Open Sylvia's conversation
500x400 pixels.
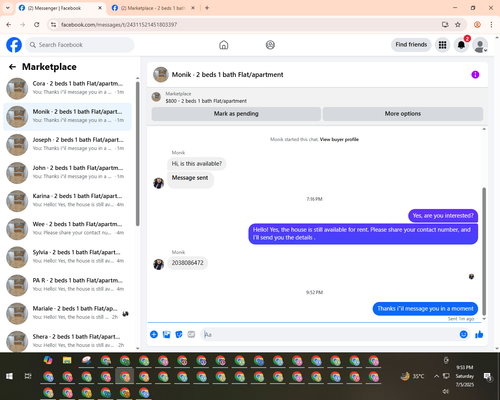(x=67, y=257)
